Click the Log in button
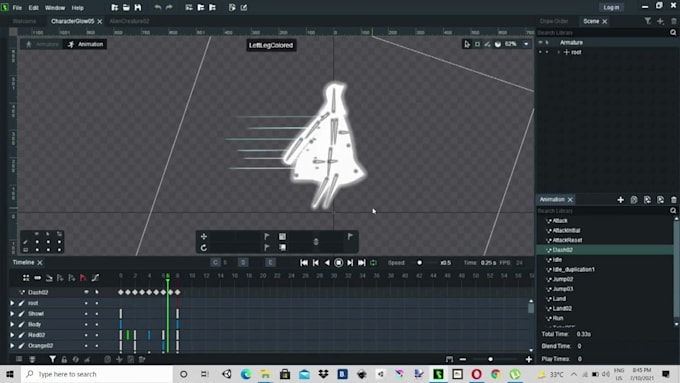 (x=611, y=7)
